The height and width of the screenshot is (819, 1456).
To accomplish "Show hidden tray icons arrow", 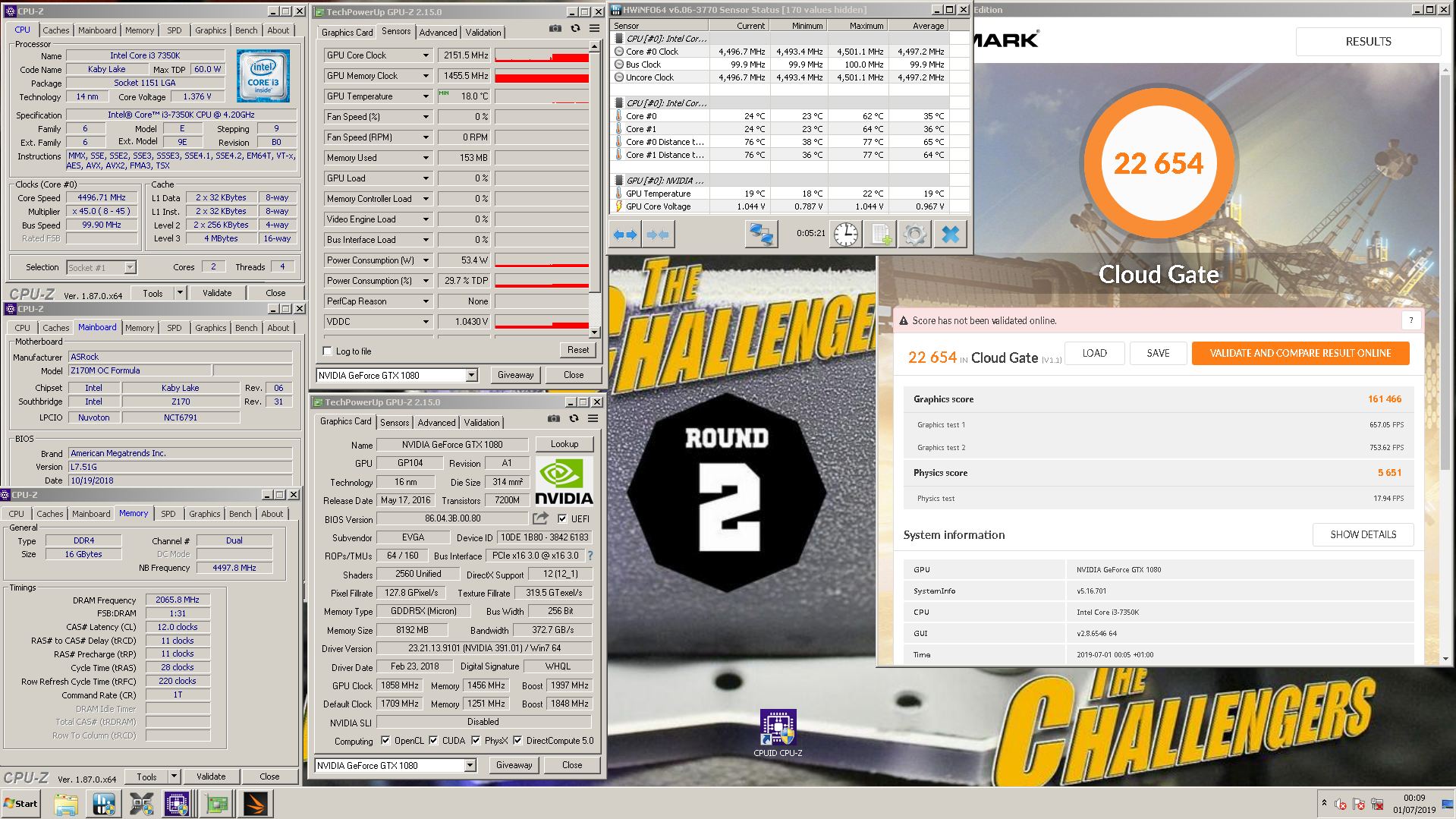I will pyautogui.click(x=1324, y=803).
